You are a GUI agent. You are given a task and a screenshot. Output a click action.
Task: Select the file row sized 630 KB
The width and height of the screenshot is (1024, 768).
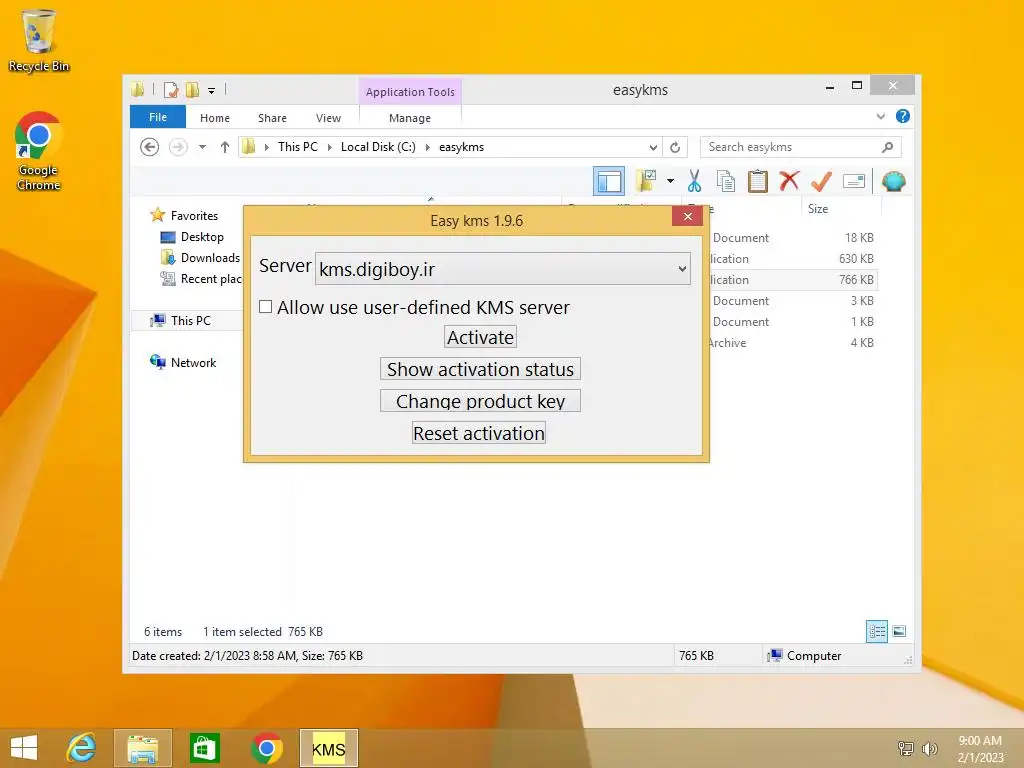coord(793,259)
